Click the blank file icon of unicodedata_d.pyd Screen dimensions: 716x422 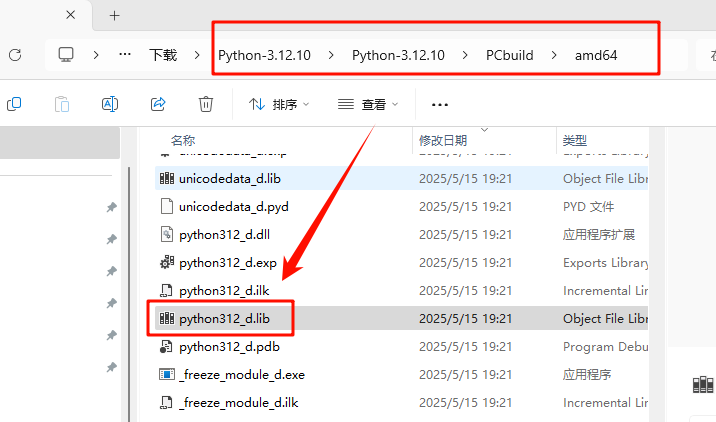click(167, 206)
